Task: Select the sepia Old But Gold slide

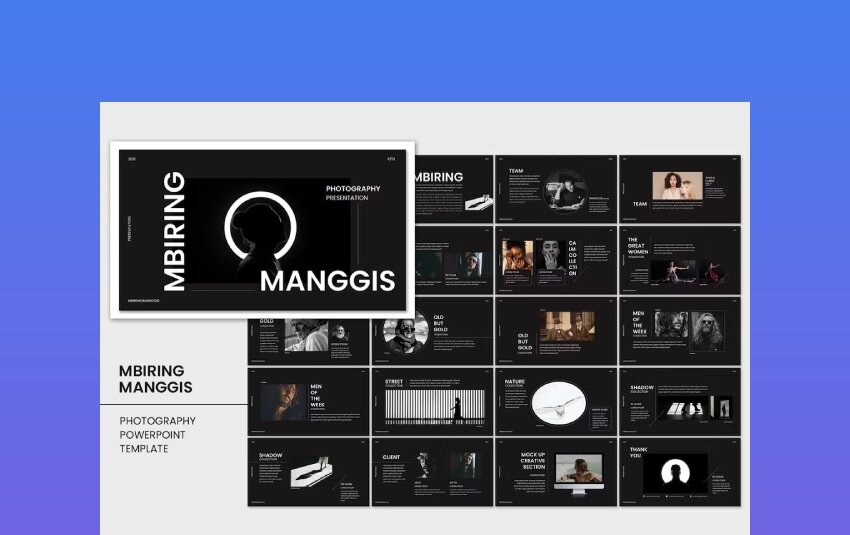Action: pyautogui.click(x=555, y=330)
